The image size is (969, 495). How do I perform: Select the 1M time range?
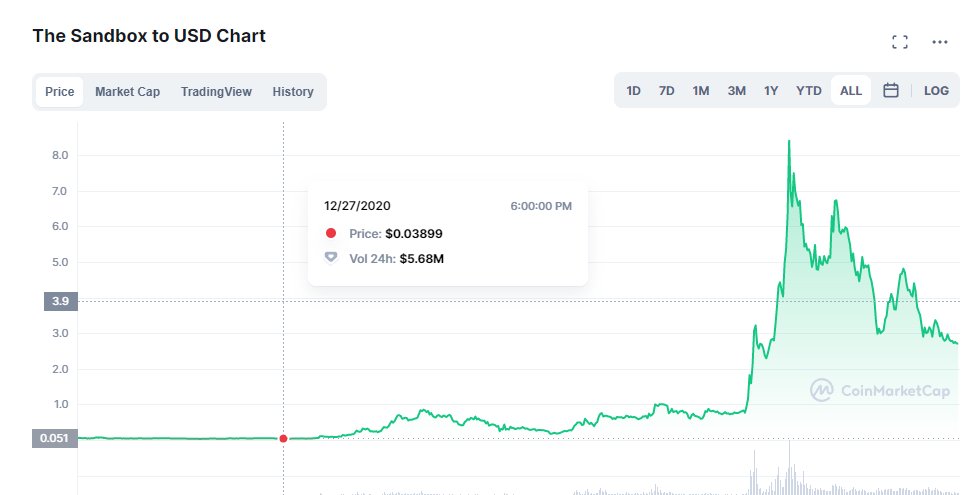pos(700,91)
